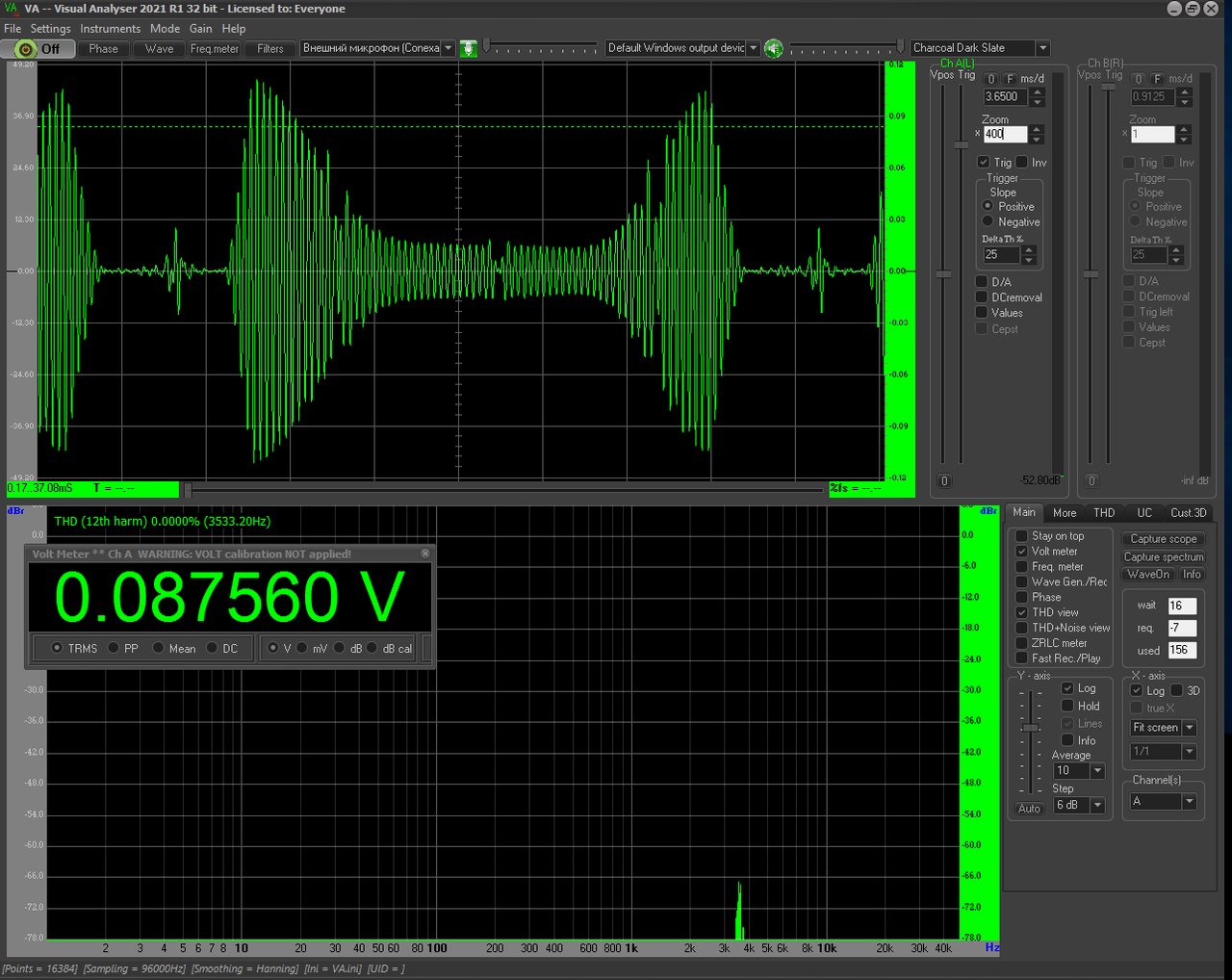Click the Auto Y-axis button
Screen dimensions: 1232x980
(1029, 809)
